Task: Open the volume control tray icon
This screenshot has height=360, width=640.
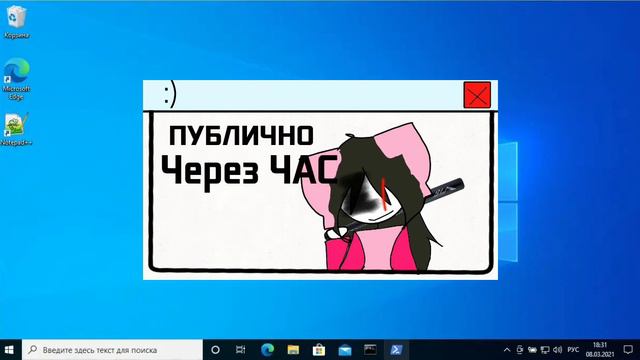Action: 558,350
